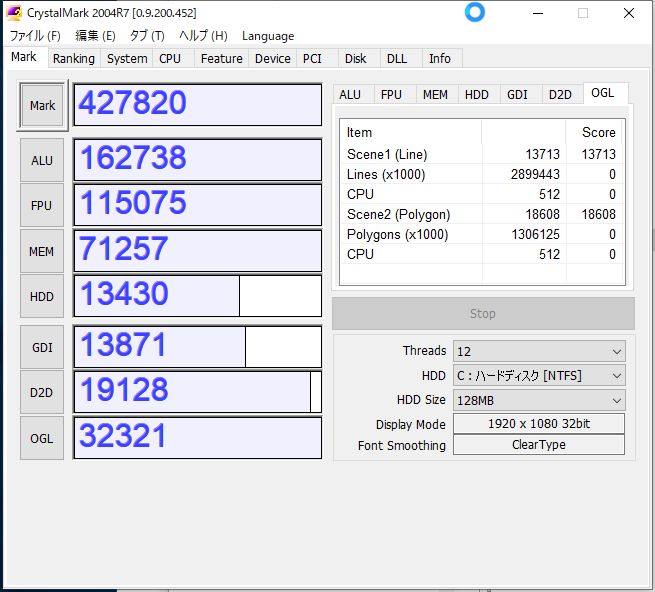Click the HDD score bar 13430

pos(198,296)
